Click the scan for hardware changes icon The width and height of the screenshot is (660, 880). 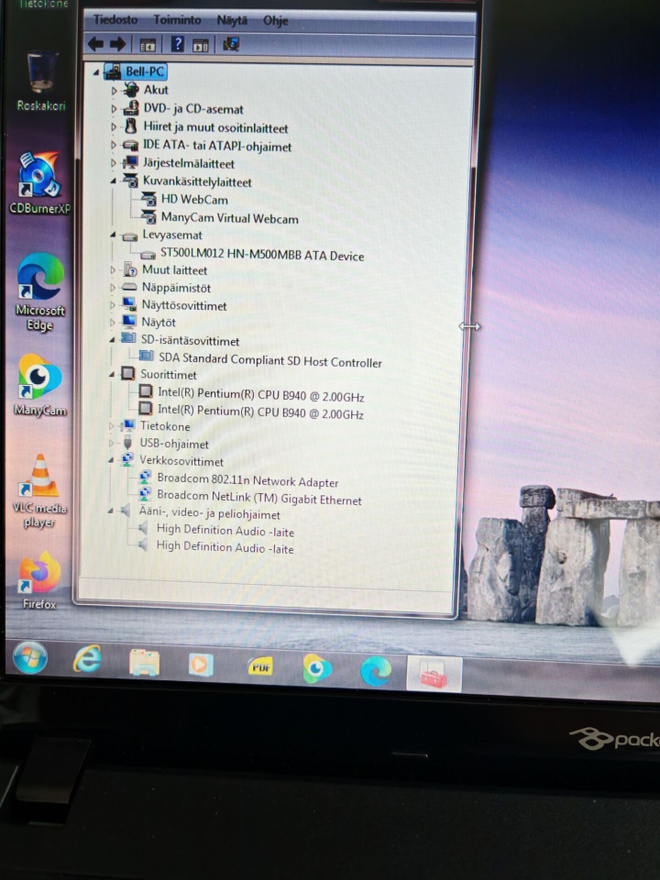[x=231, y=44]
